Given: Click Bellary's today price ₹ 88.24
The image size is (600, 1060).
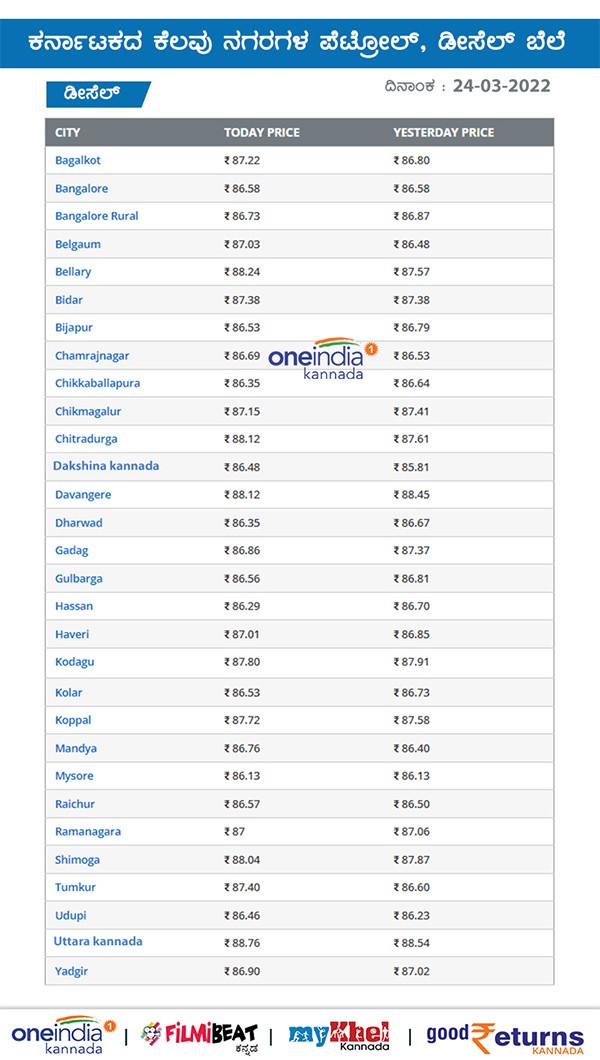Looking at the screenshot, I should coord(242,272).
